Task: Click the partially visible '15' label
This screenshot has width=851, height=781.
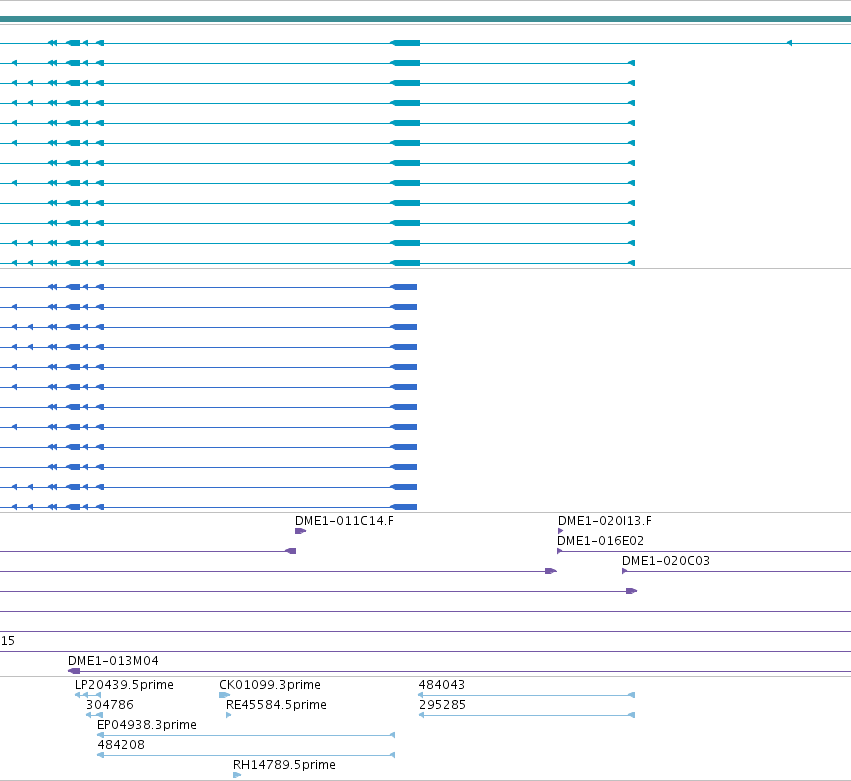Action: coord(8,640)
